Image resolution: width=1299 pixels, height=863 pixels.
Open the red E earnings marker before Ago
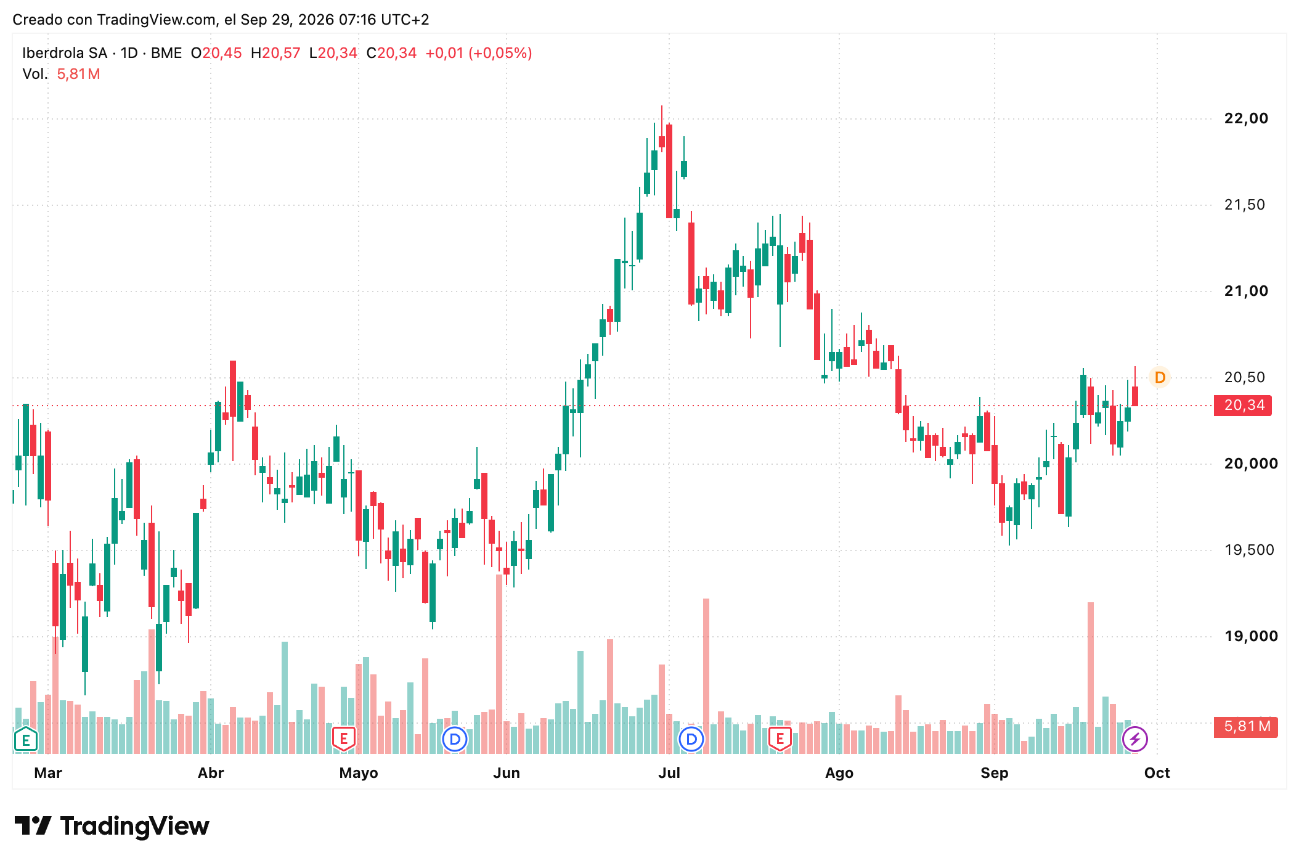coord(780,739)
